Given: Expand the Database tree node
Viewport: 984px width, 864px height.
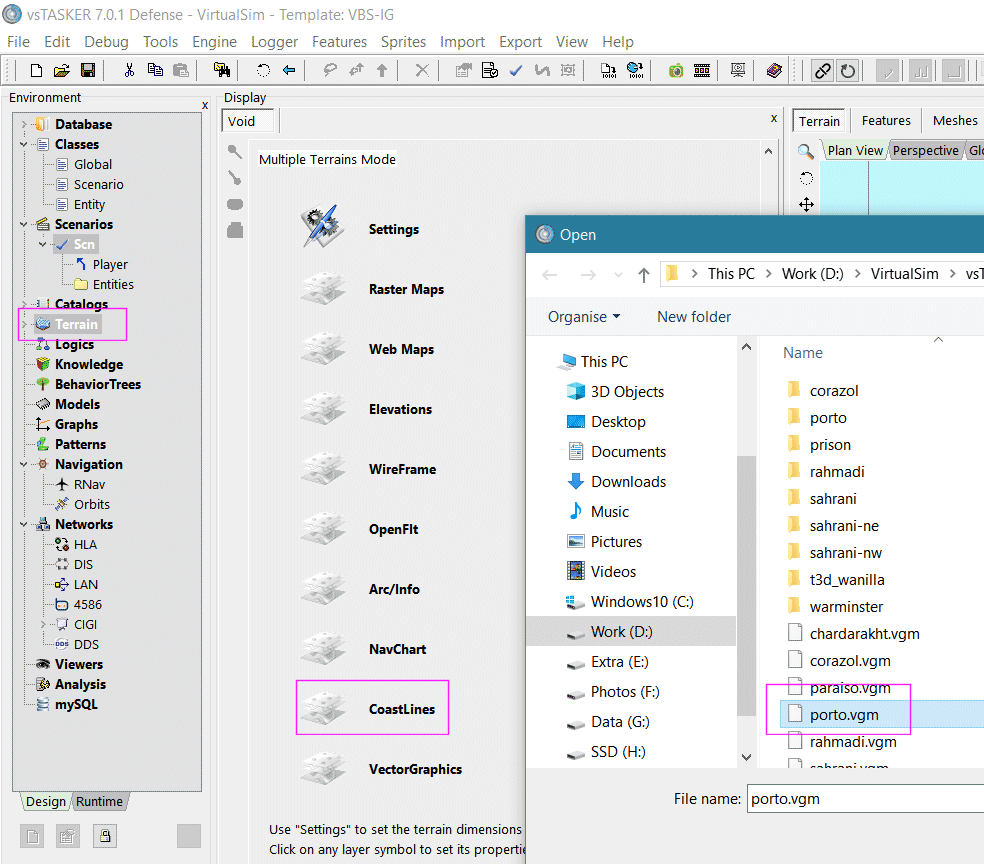Looking at the screenshot, I should pyautogui.click(x=23, y=124).
